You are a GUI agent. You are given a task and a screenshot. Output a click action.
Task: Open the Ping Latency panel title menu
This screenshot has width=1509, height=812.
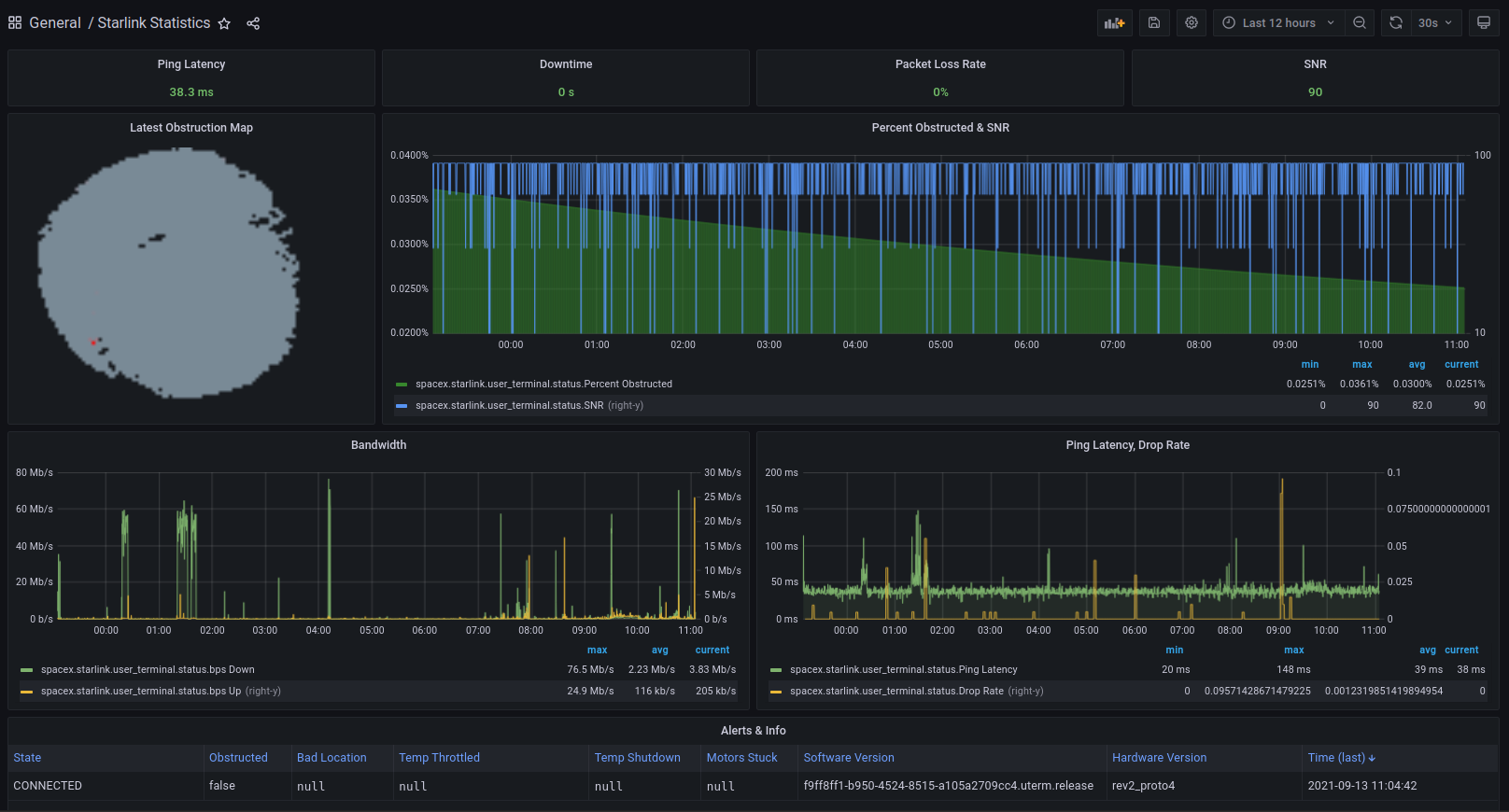[191, 64]
